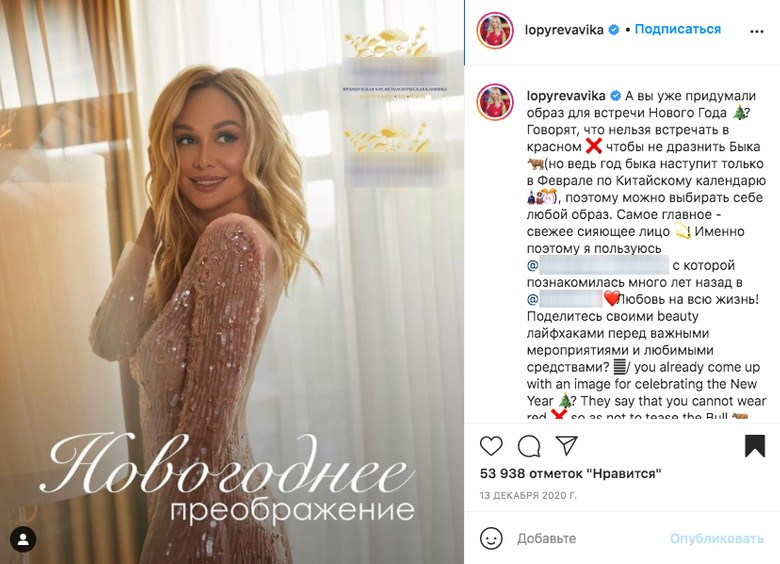The image size is (780, 564).
Task: Click the header profile avatar
Action: click(495, 30)
